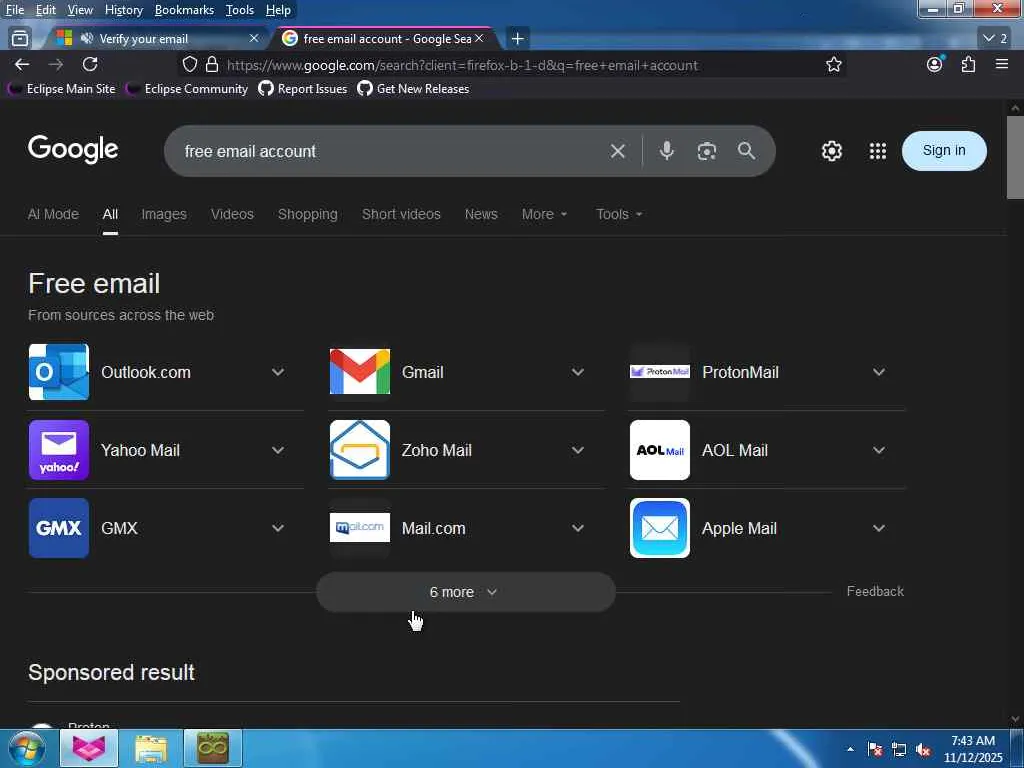Click the Google logo
This screenshot has width=1024, height=768.
click(73, 150)
